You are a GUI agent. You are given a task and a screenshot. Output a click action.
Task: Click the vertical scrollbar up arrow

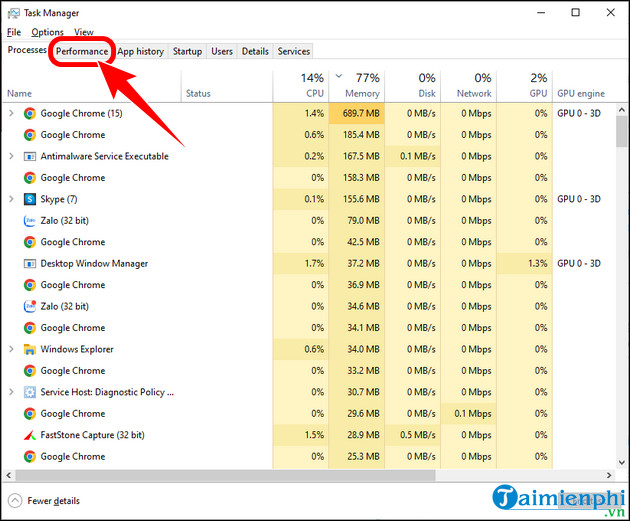tap(622, 110)
